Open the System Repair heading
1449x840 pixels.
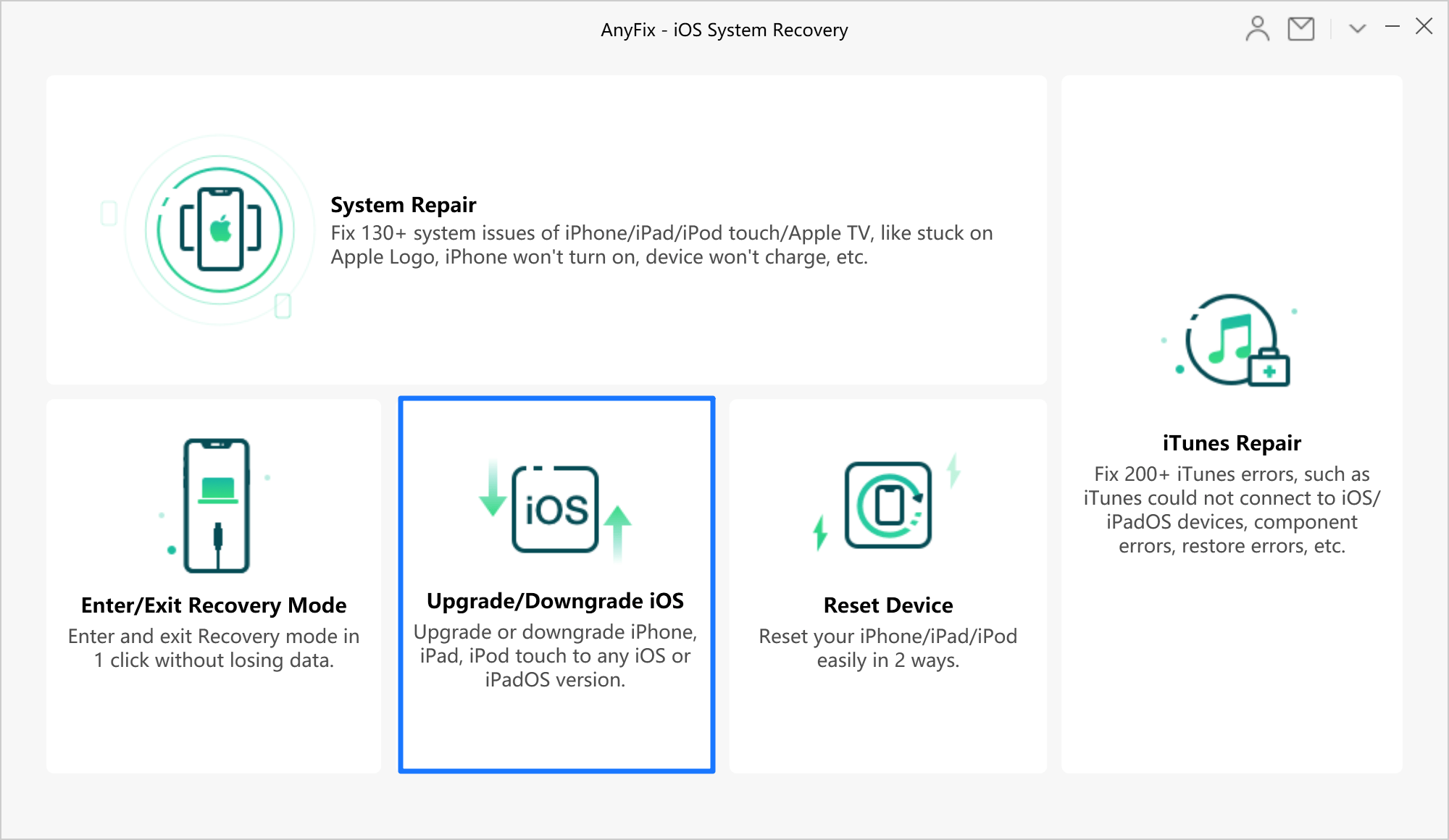click(x=404, y=205)
